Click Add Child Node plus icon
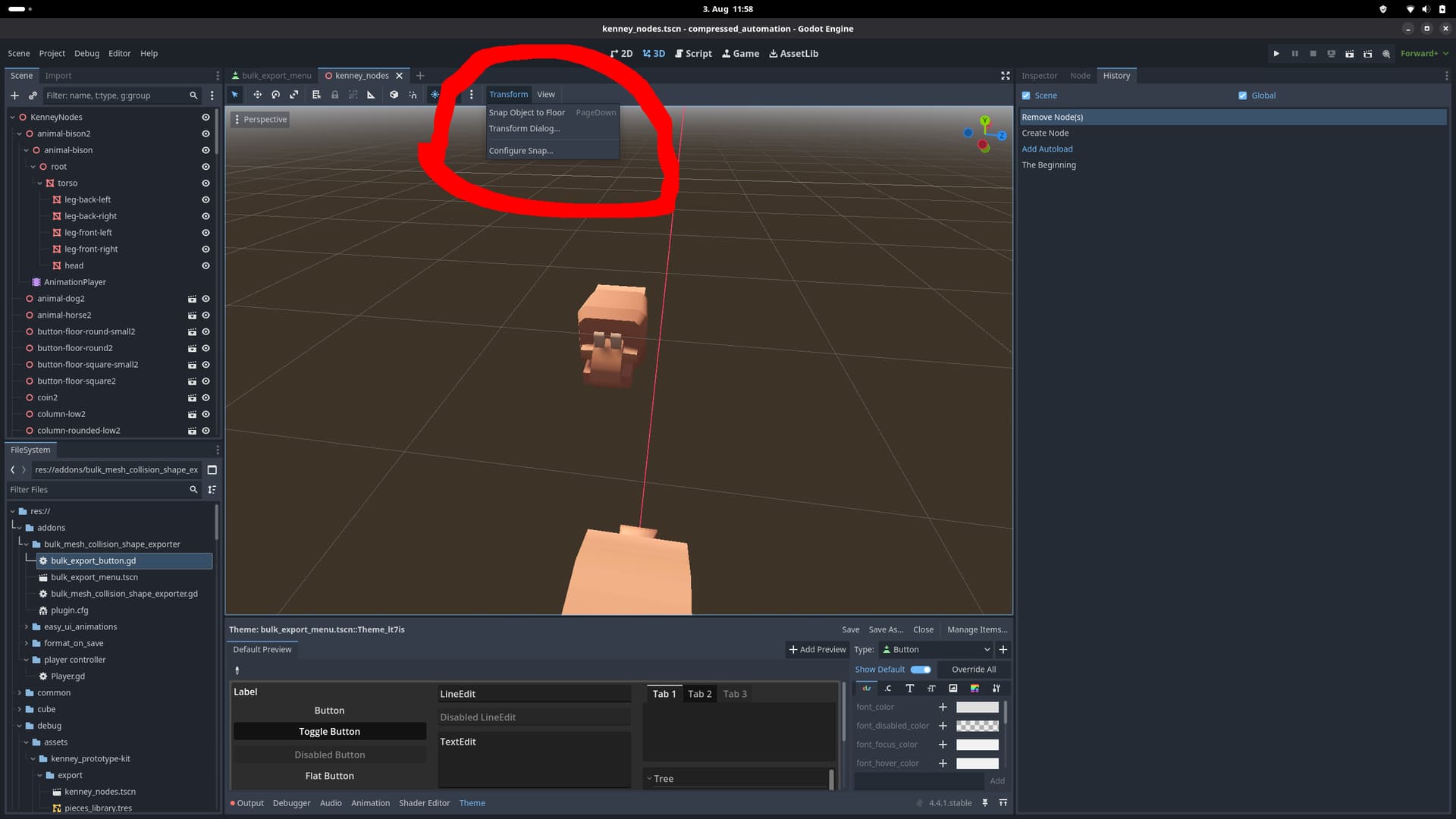Viewport: 1456px width, 819px height. point(14,96)
